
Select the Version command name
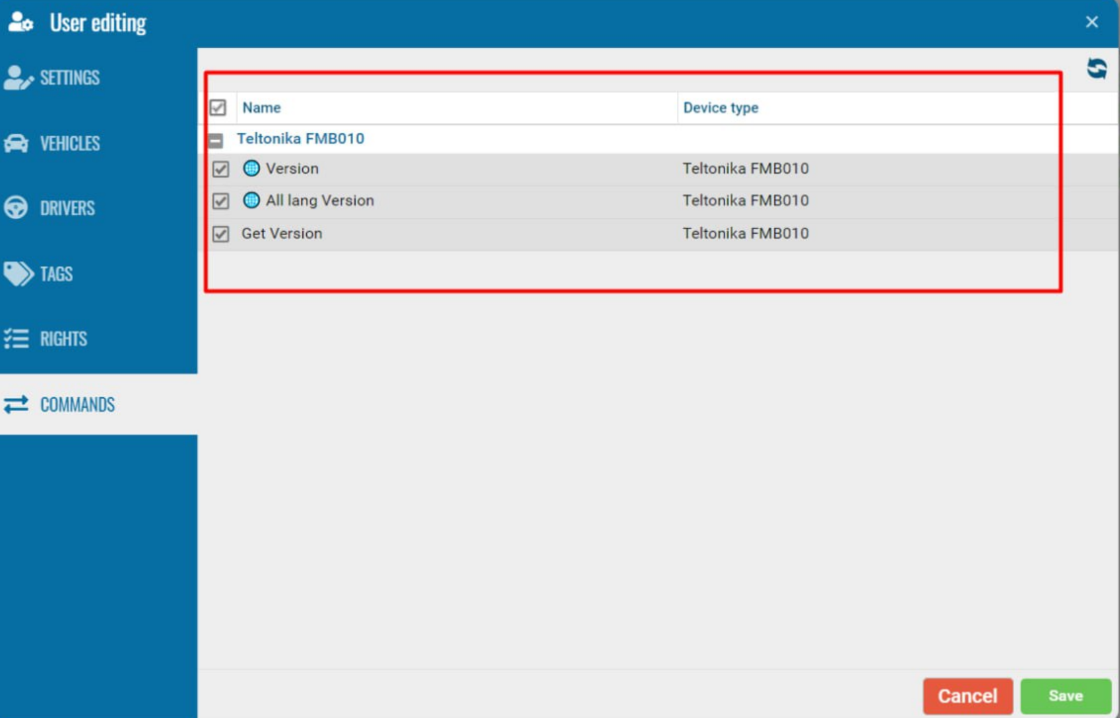(x=292, y=169)
